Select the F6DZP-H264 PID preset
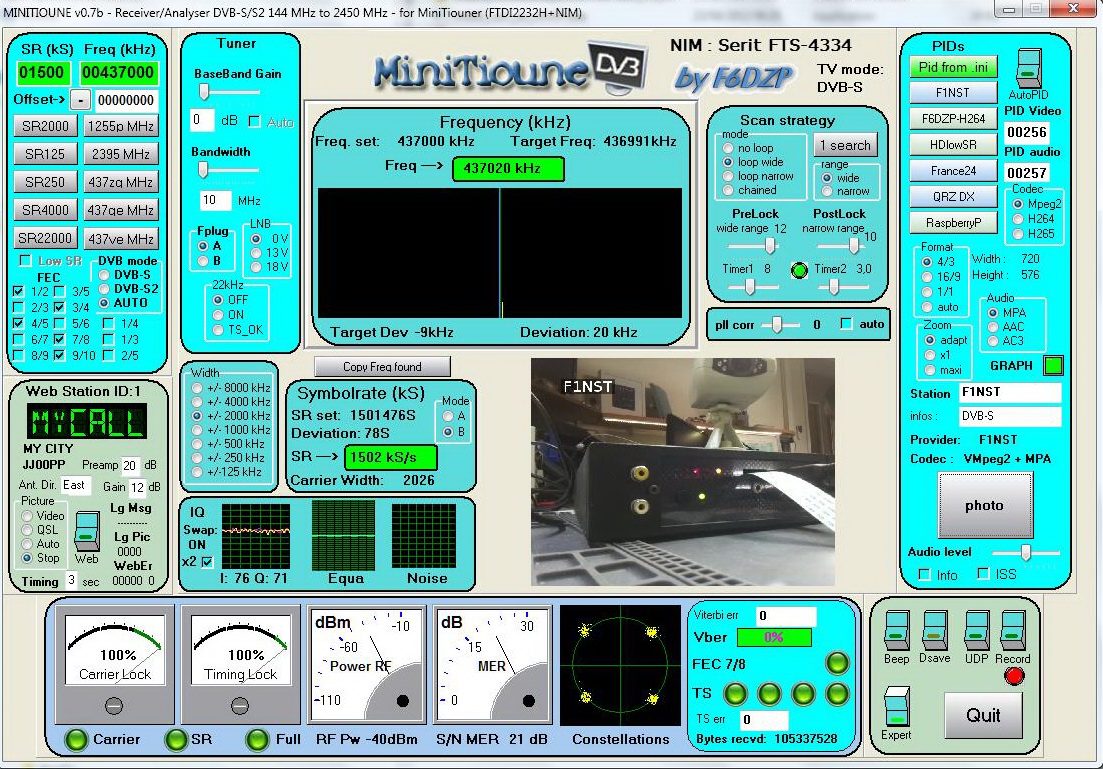Screen dimensions: 1103x769 pos(953,119)
